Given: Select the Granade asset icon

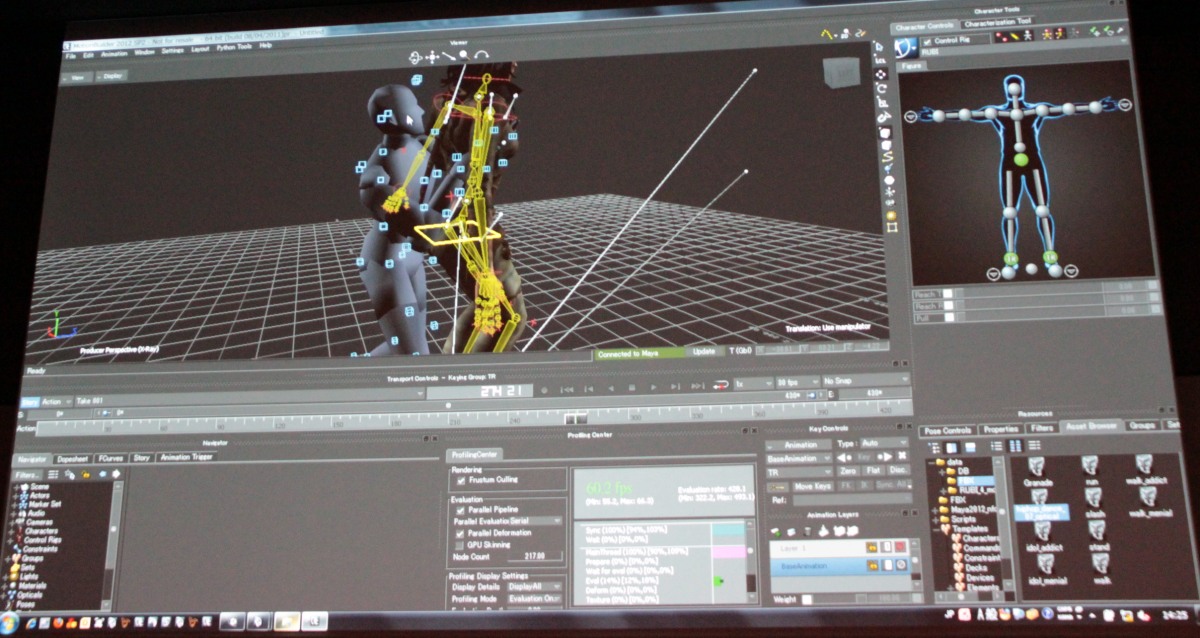Looking at the screenshot, I should click(x=1037, y=467).
